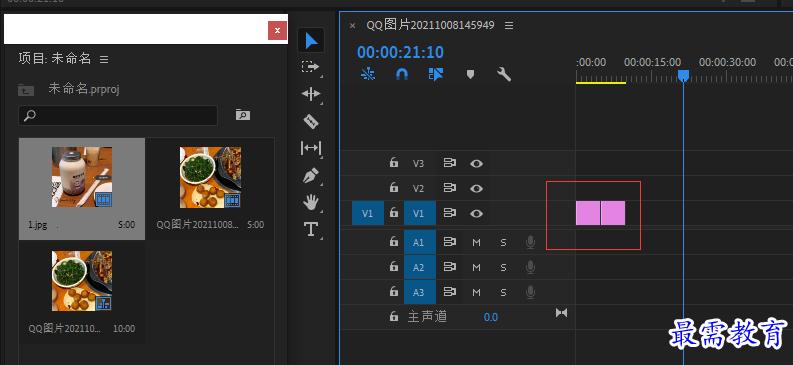Select the Razor tool

tap(311, 121)
